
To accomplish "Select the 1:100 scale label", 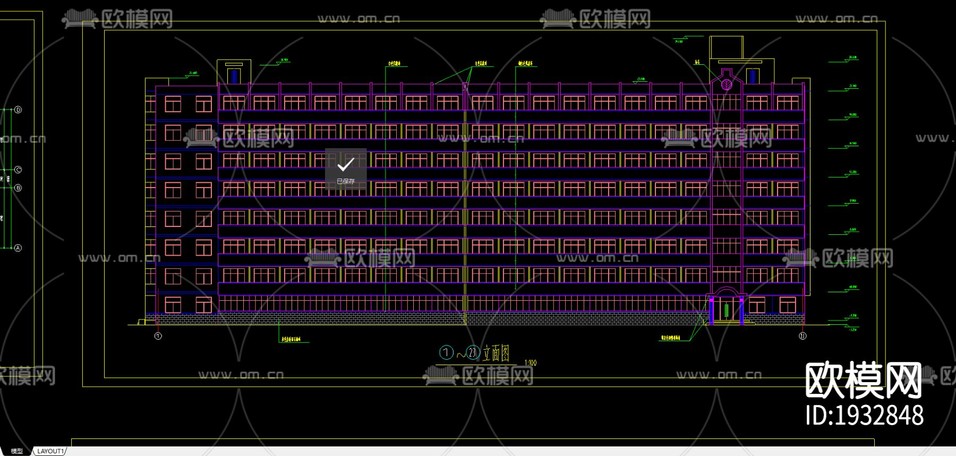I will coord(530,363).
